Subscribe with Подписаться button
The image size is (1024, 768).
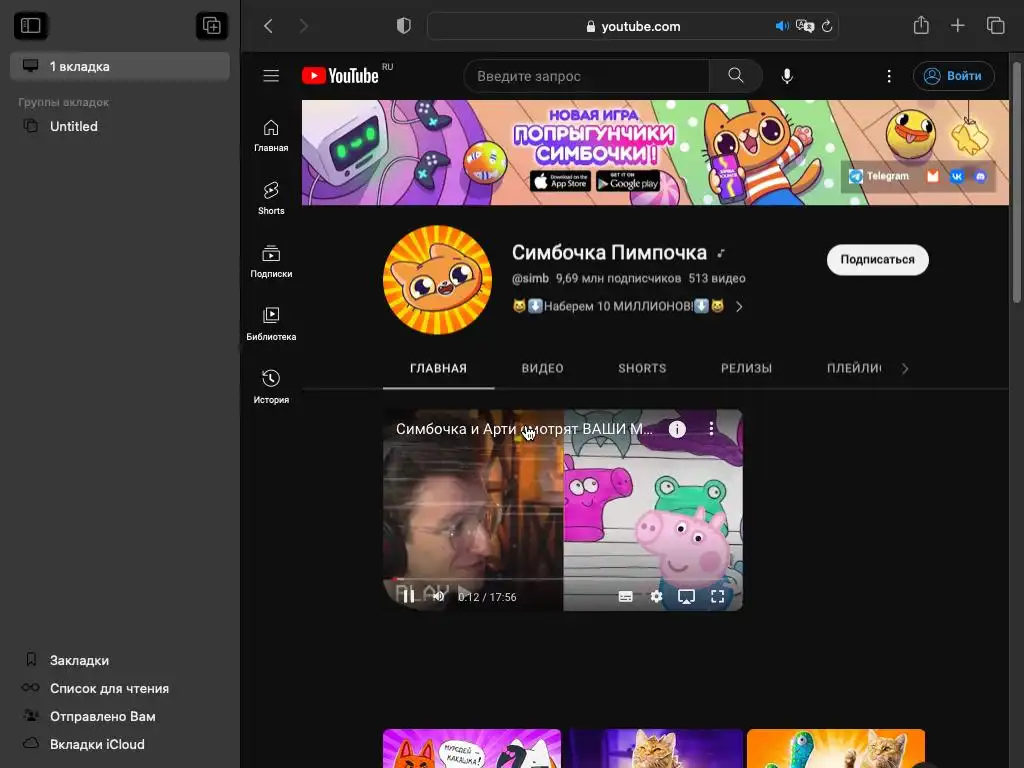tap(877, 259)
